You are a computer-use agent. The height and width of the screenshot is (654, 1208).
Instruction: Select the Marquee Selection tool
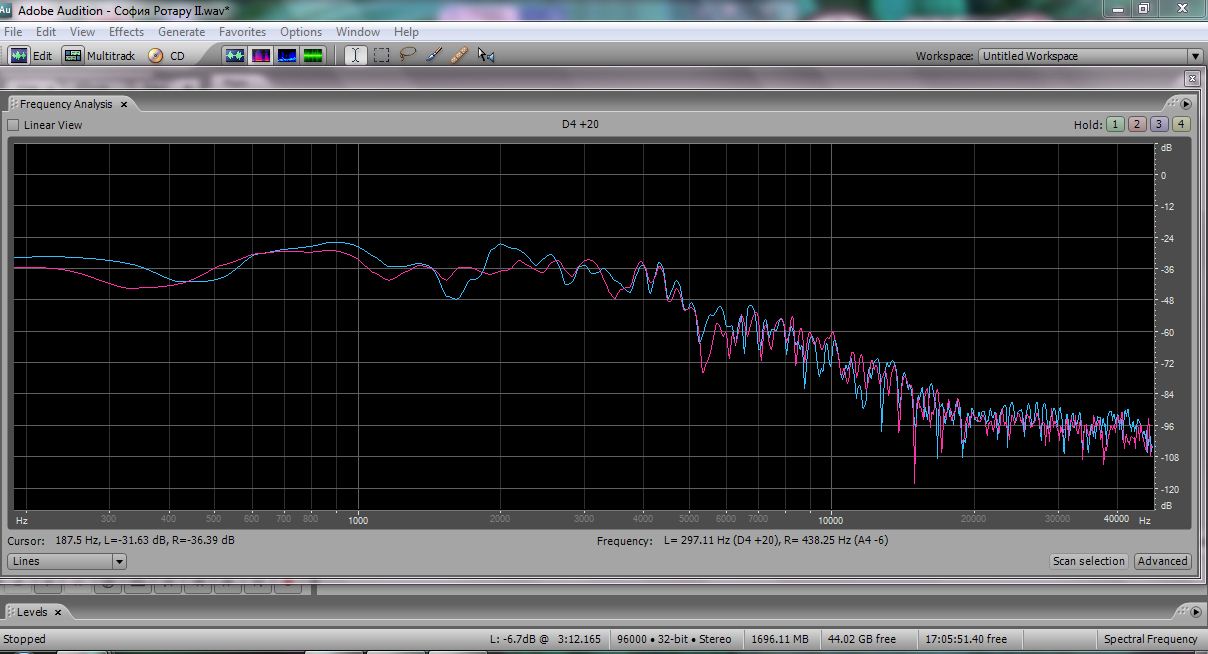coord(381,56)
